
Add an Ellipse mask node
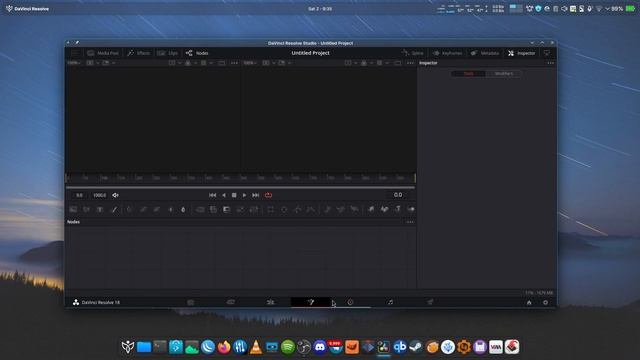(284, 209)
